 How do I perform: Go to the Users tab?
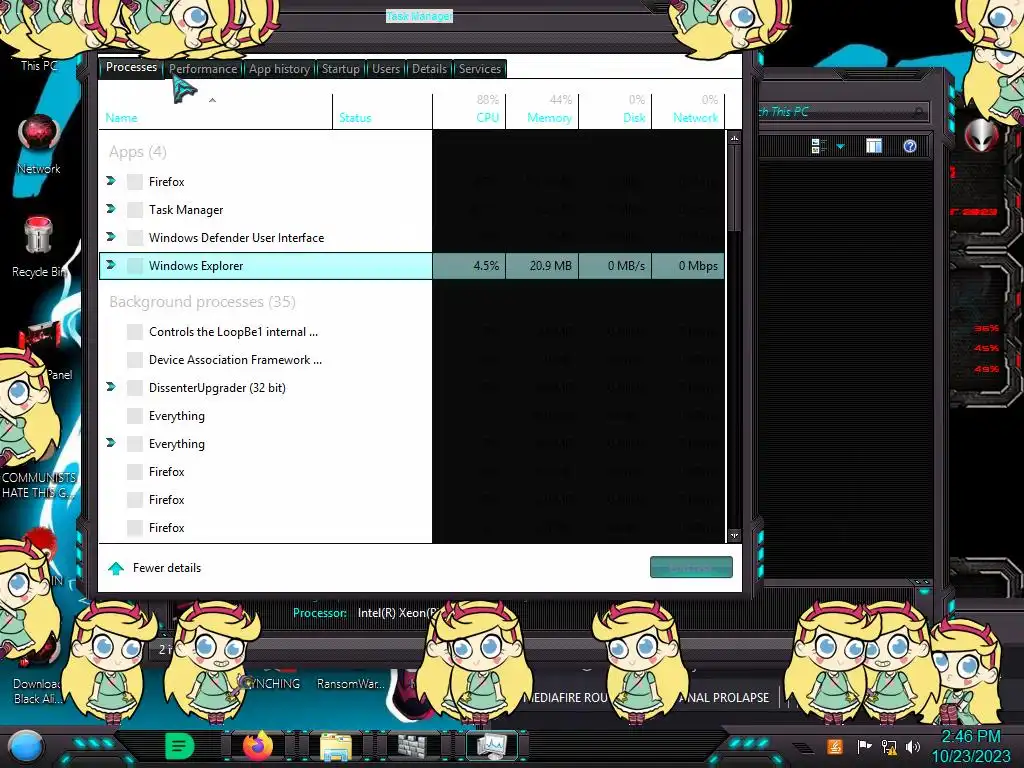click(385, 69)
